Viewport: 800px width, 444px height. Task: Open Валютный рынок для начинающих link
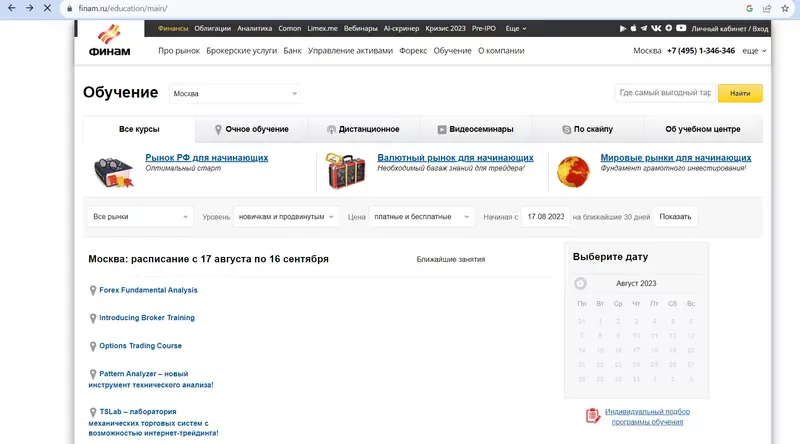455,158
